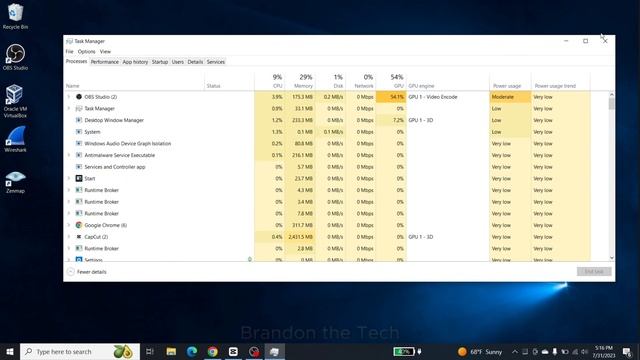Image resolution: width=640 pixels, height=360 pixels.
Task: Expand the Antimalware Service Executable row
Action: [69, 155]
